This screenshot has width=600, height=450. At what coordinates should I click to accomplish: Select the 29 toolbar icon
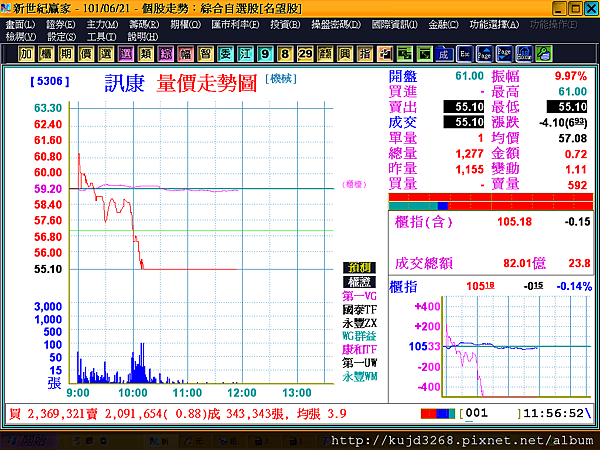point(305,54)
